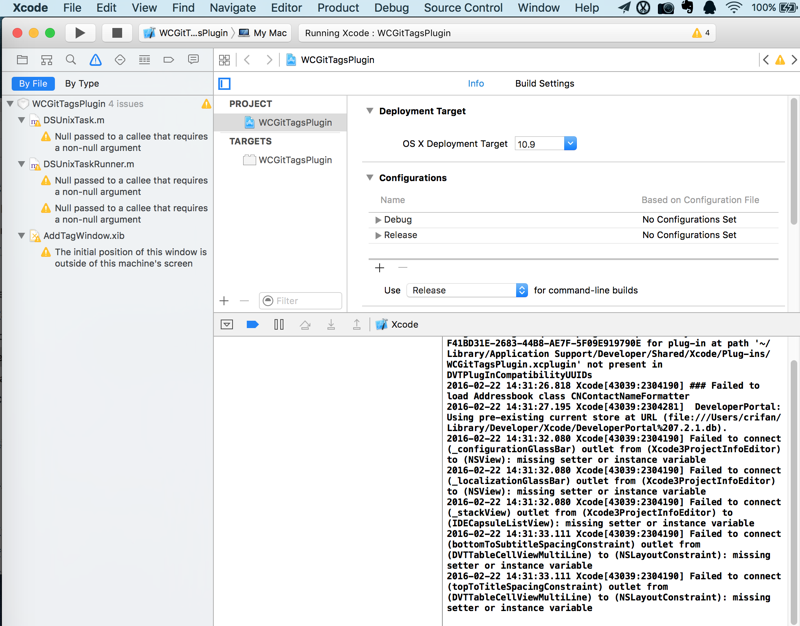The height and width of the screenshot is (626, 800).
Task: Click the Step out debug icon
Action: [357, 324]
